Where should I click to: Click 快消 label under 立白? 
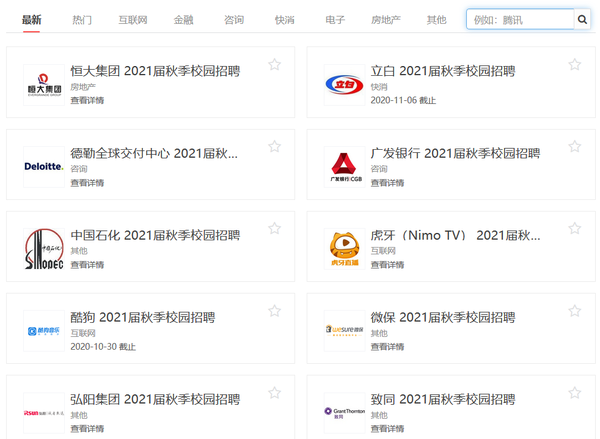(379, 87)
